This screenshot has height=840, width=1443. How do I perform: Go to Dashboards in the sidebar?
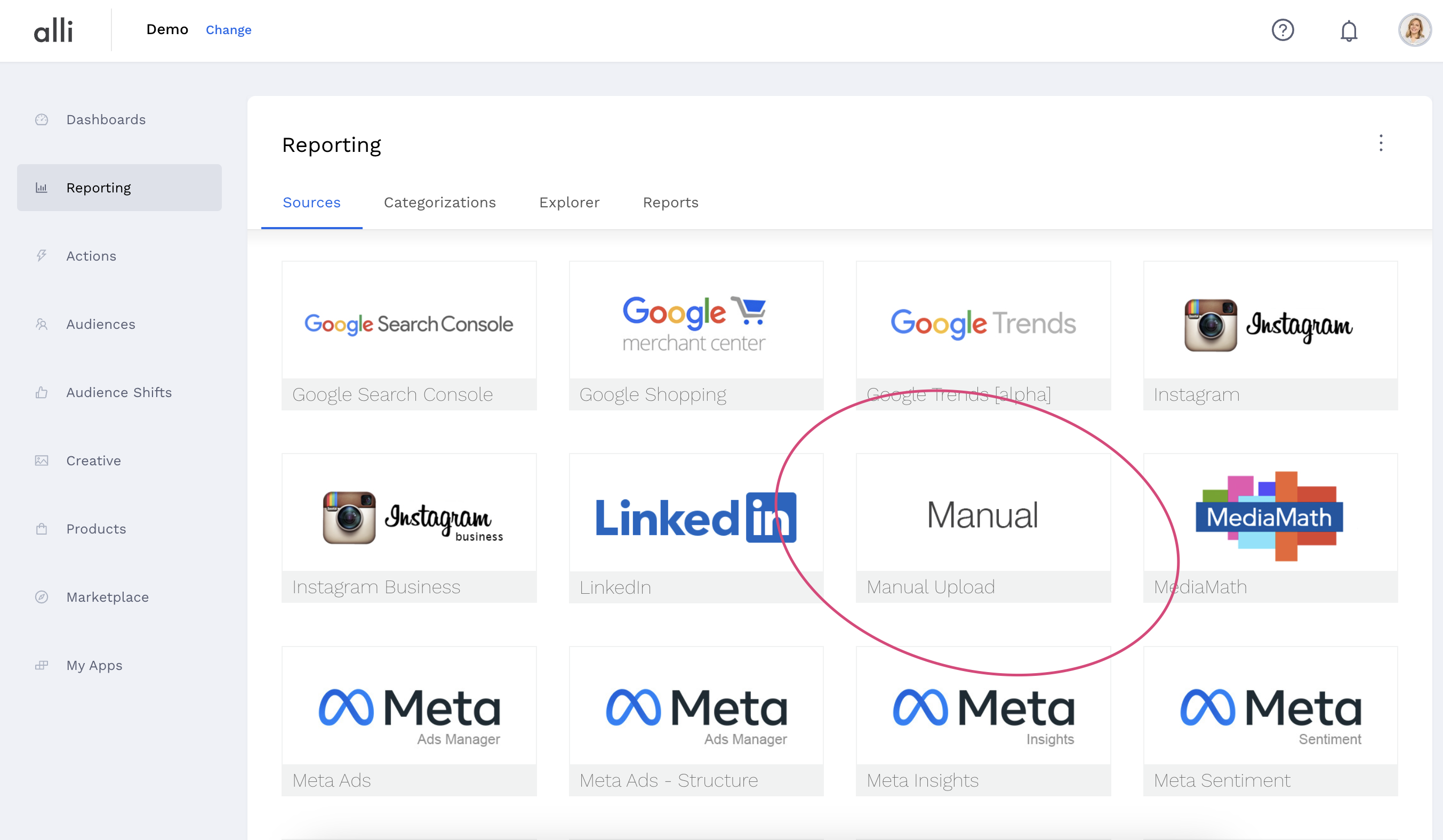[119, 119]
